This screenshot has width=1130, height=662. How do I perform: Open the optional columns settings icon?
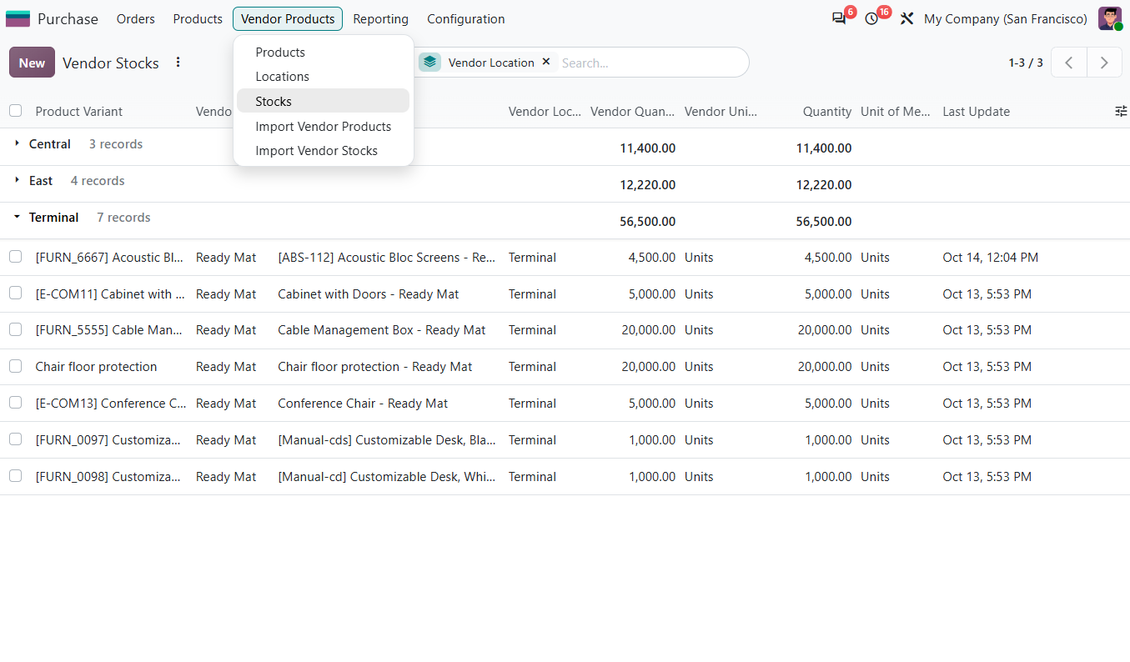pyautogui.click(x=1121, y=111)
